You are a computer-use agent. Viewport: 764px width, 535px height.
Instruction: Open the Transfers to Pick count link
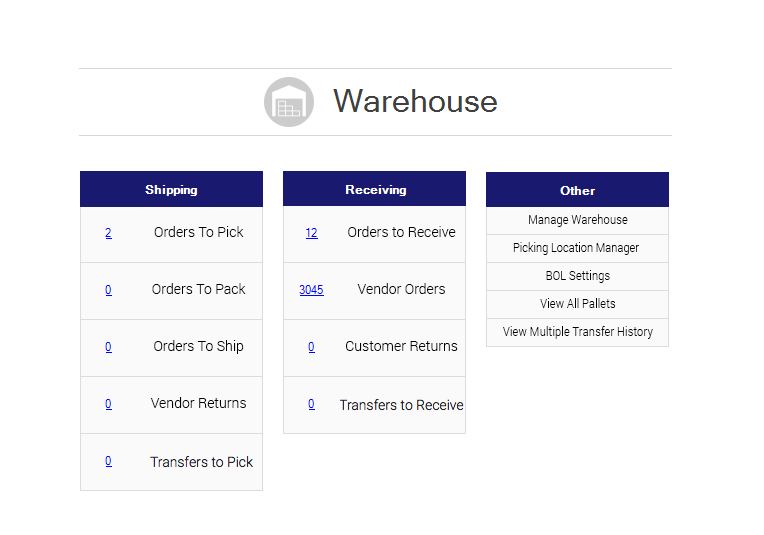pos(108,461)
